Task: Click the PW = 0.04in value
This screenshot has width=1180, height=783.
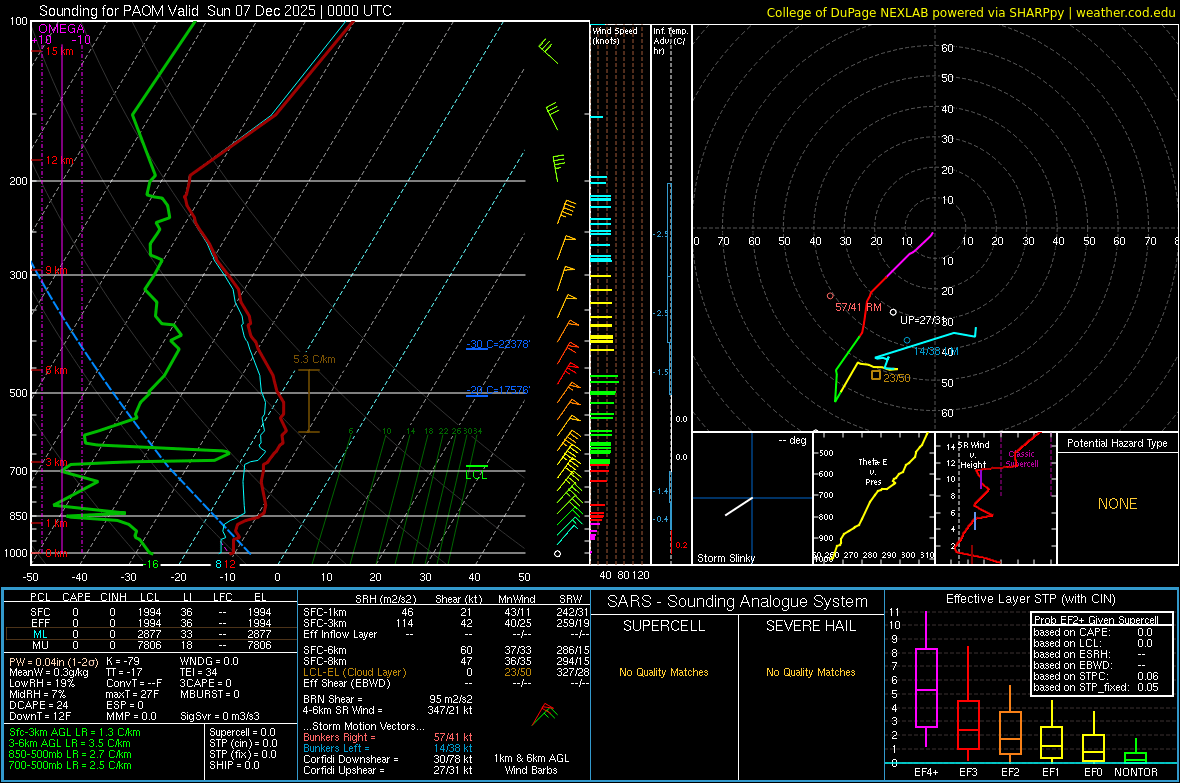Action: tap(52, 661)
